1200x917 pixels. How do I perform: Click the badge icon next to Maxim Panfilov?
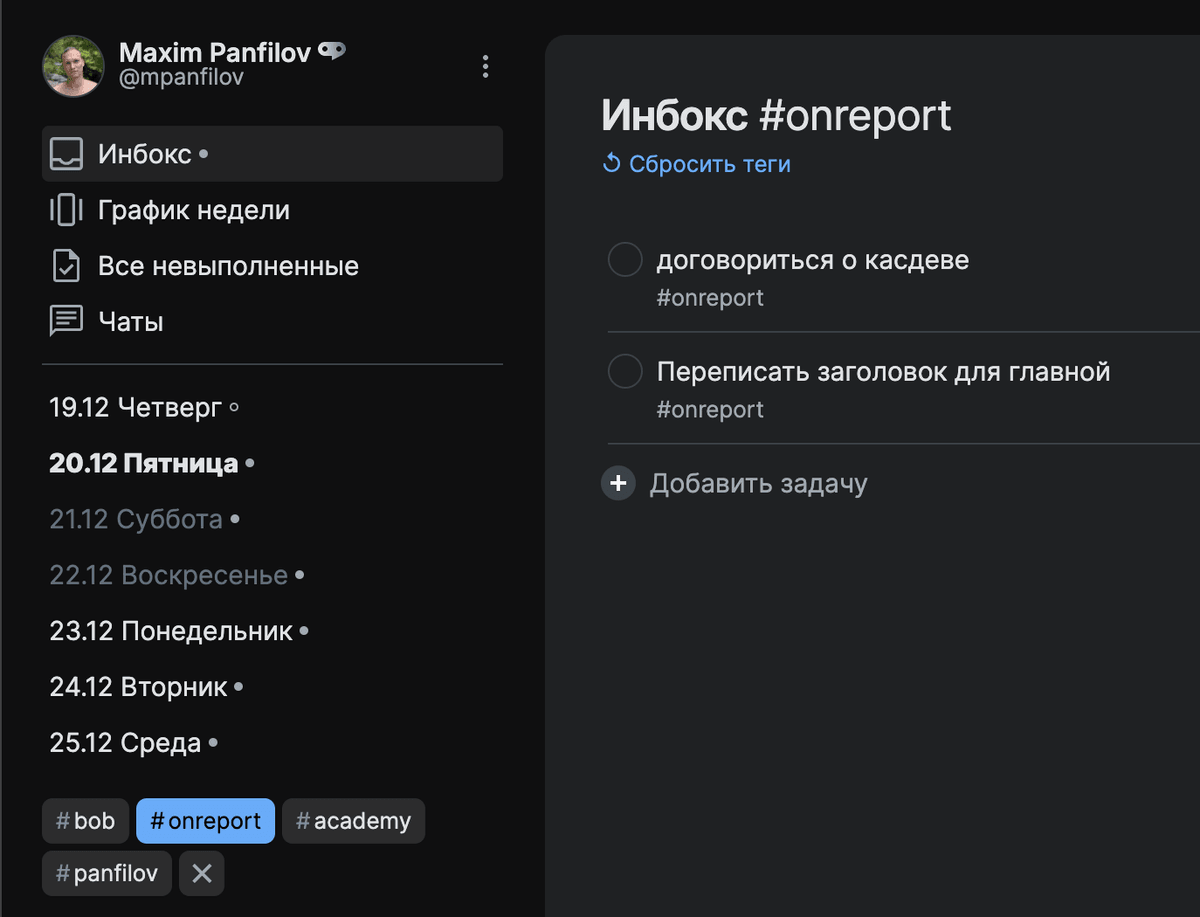click(x=332, y=48)
